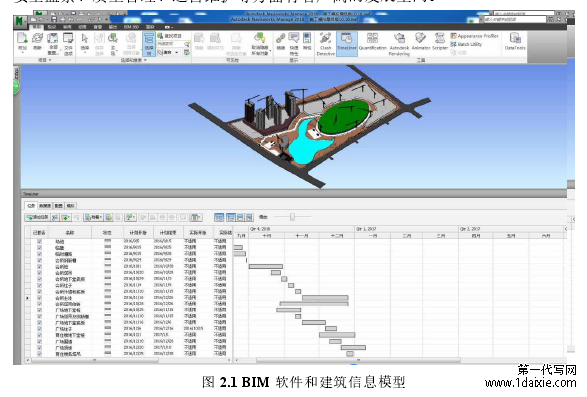Open the auto-add tasks dropdown in TimeLiner
Image resolution: width=587 pixels, height=397 pixels.
pos(66,217)
